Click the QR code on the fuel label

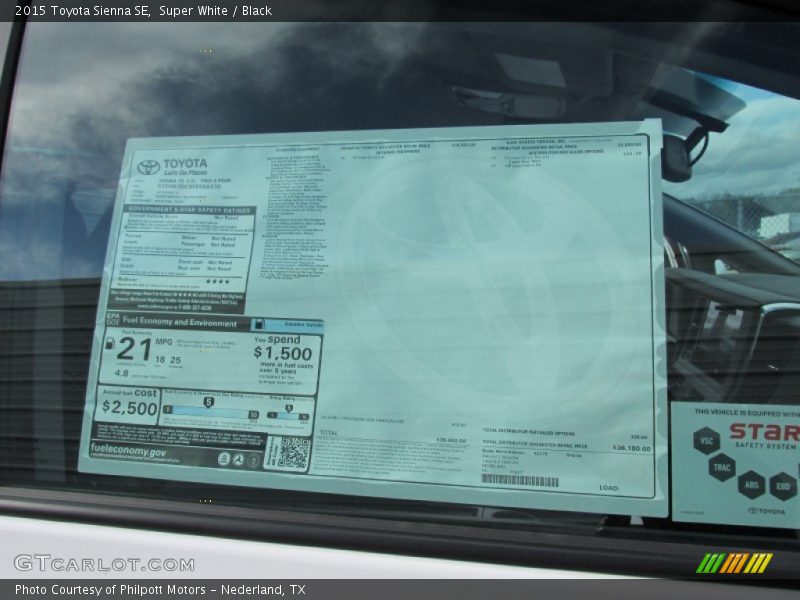pos(293,453)
